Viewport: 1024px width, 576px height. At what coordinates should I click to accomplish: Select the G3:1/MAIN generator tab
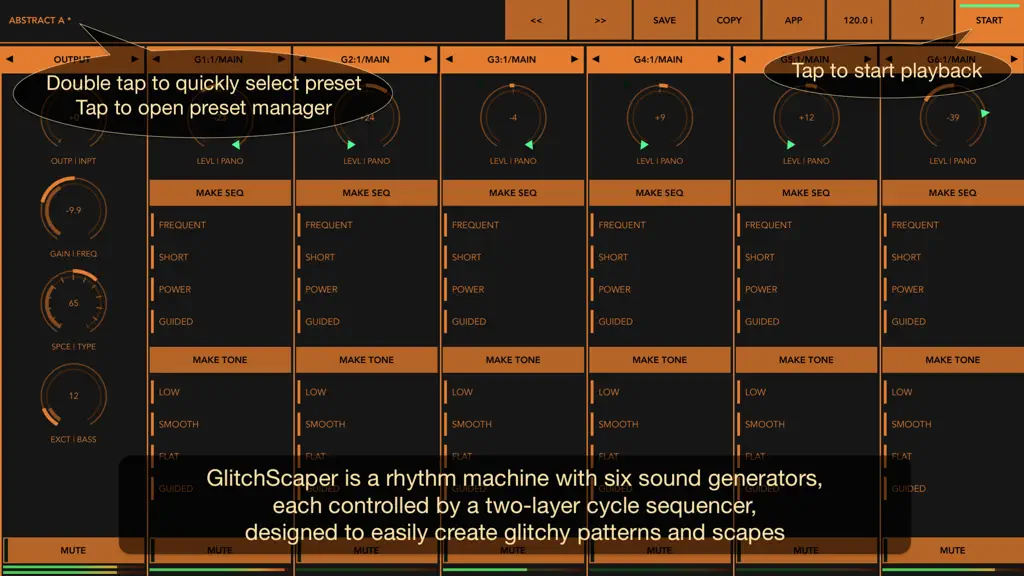pos(511,59)
